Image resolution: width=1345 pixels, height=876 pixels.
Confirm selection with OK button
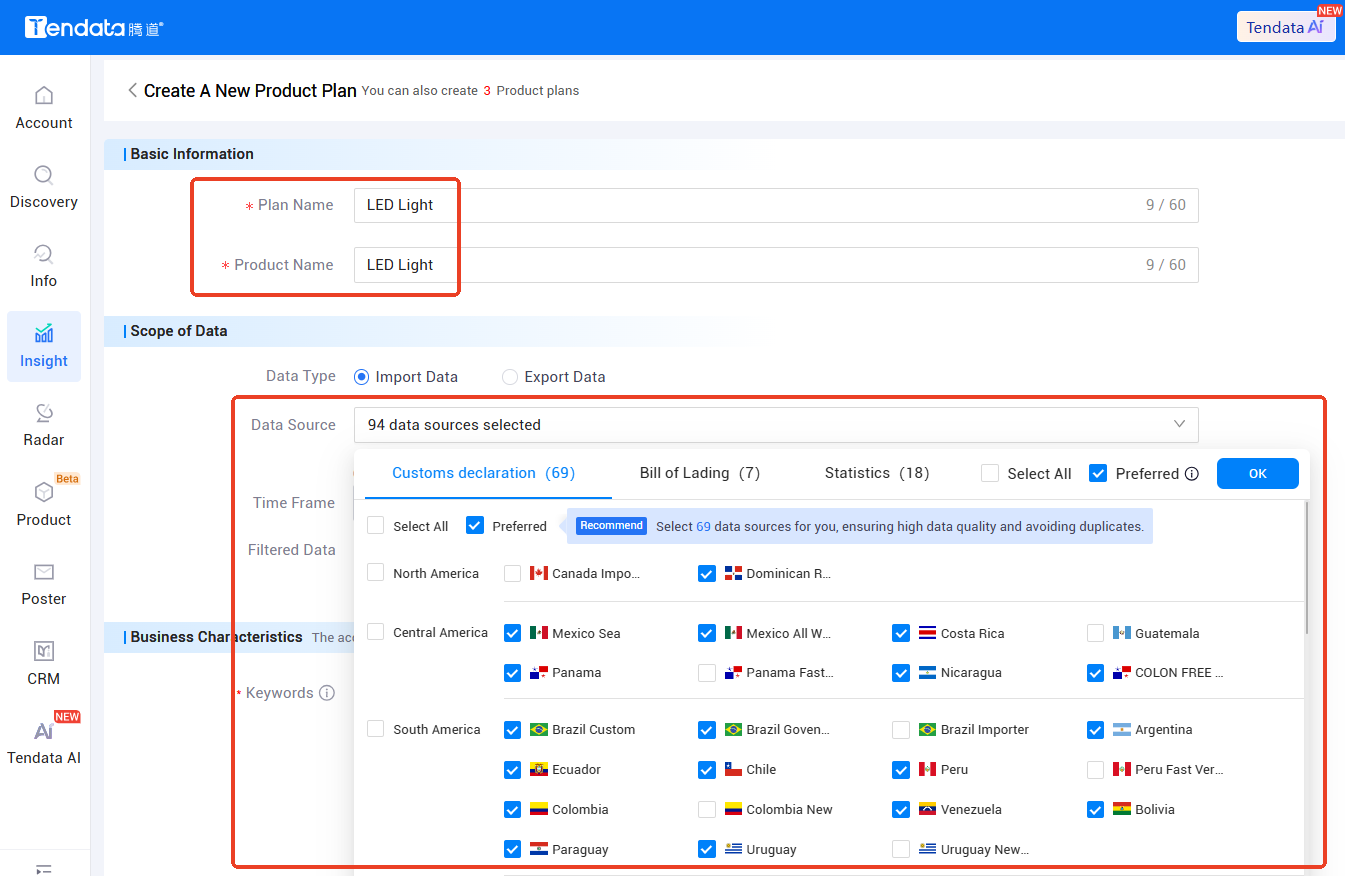(x=1258, y=474)
